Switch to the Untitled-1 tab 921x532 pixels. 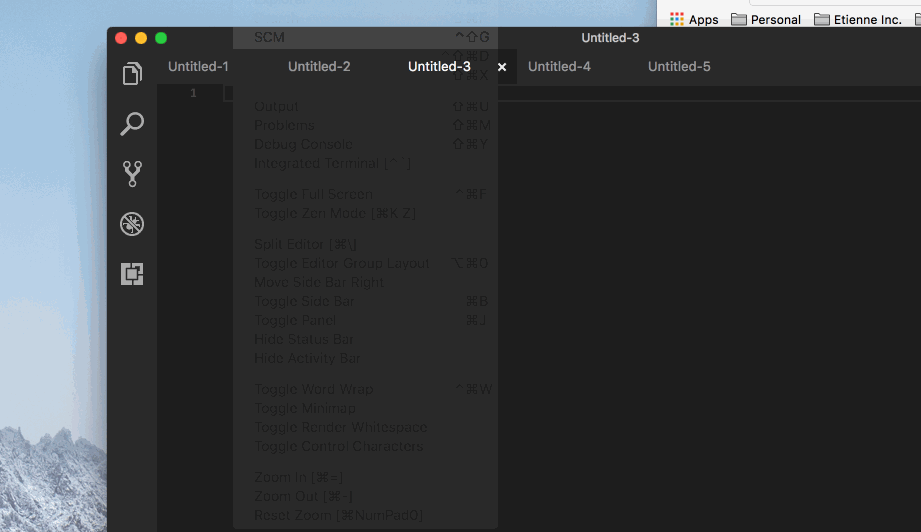pos(198,66)
